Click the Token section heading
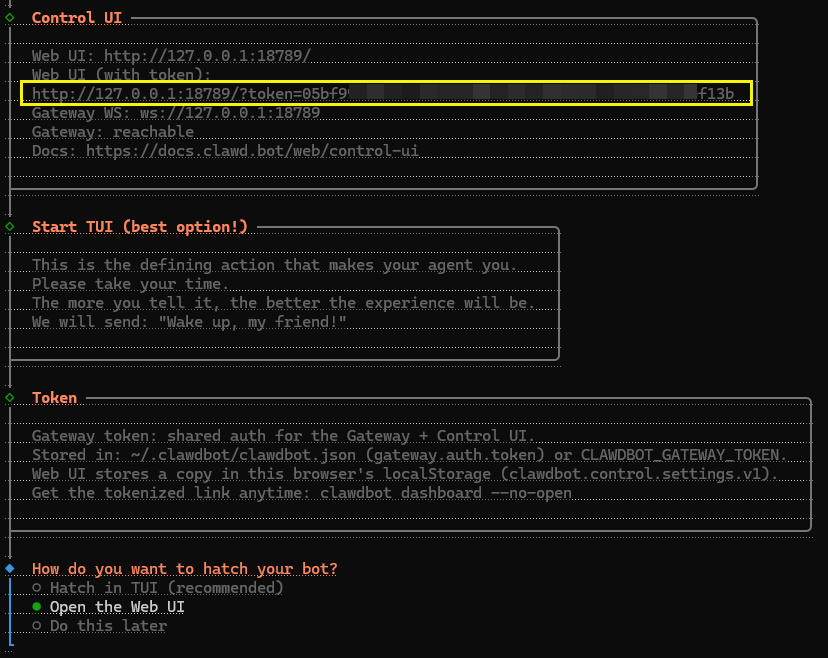This screenshot has height=658, width=828. 54,397
